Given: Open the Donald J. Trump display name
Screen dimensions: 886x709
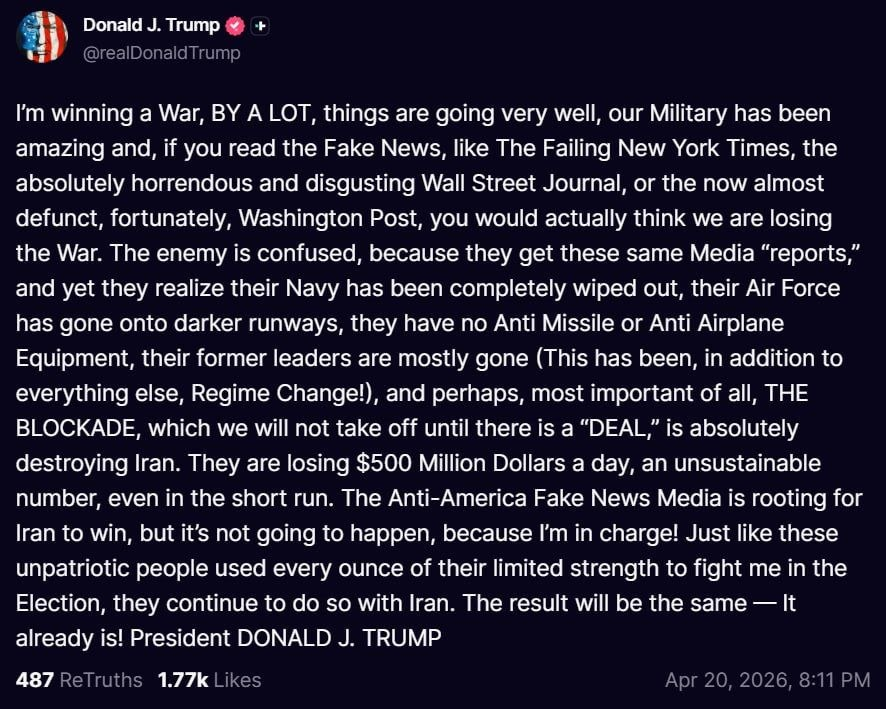Looking at the screenshot, I should point(153,27).
